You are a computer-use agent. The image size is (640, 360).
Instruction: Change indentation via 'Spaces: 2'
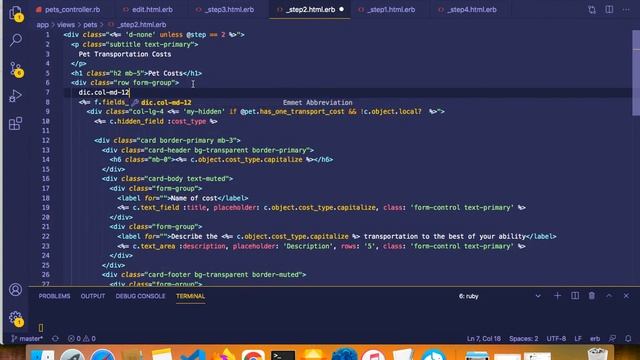point(524,338)
